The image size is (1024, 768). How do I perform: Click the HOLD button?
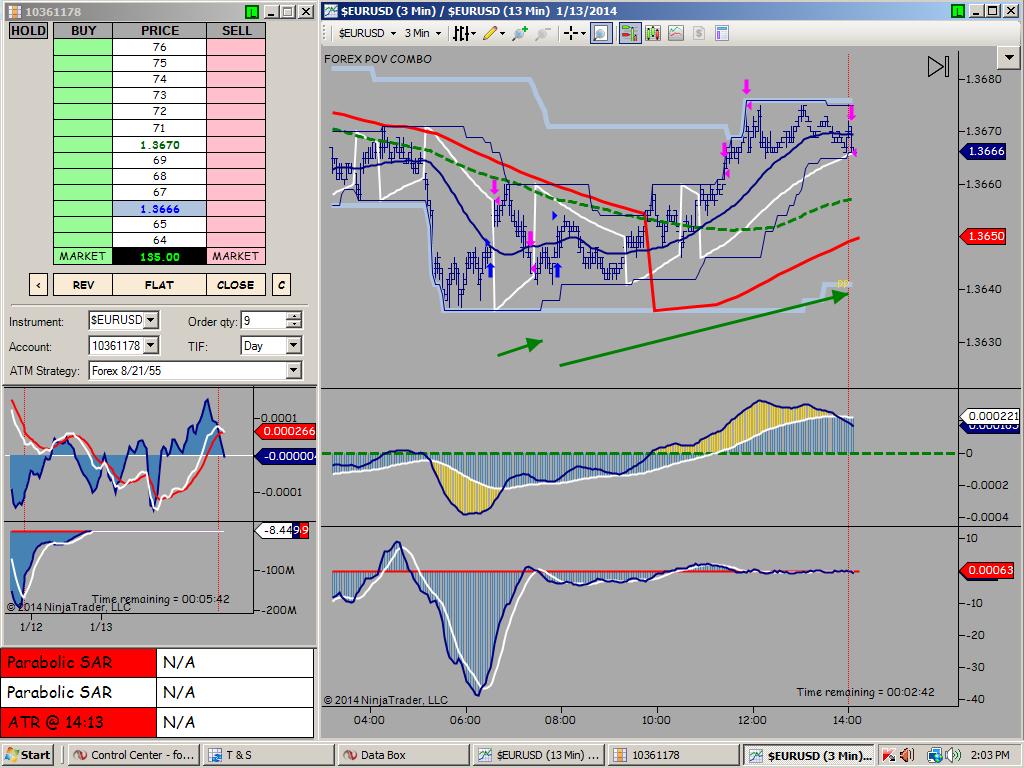(x=28, y=31)
